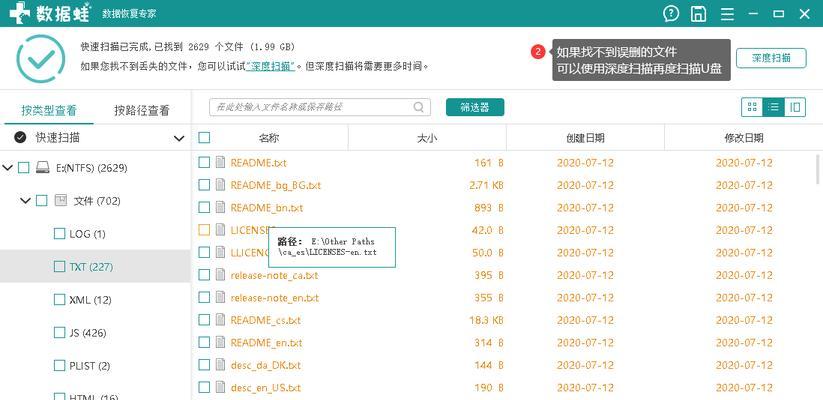Check the JS (426) checkbox
The width and height of the screenshot is (823, 400).
[59, 333]
